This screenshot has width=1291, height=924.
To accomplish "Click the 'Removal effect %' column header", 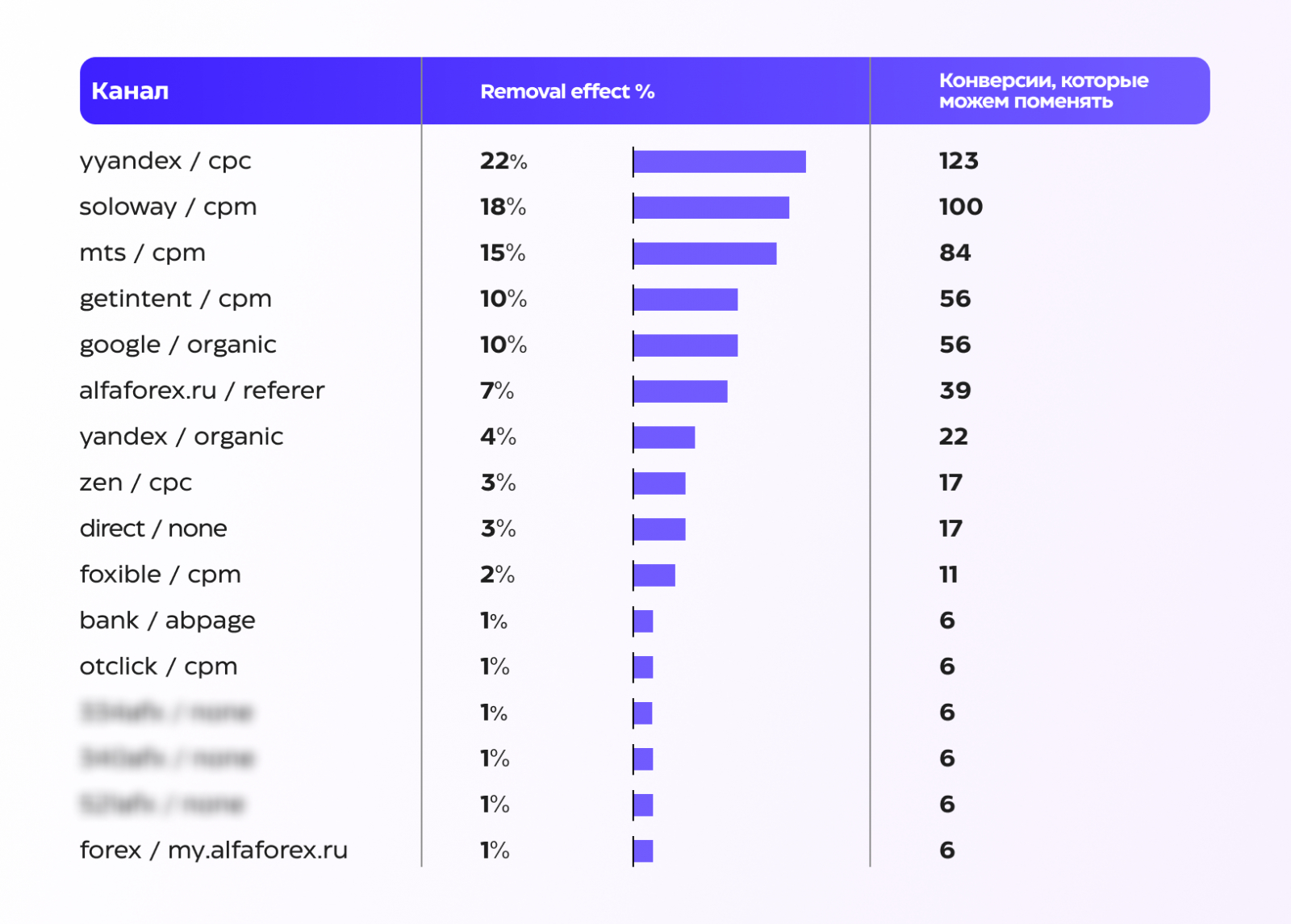I will tap(567, 92).
